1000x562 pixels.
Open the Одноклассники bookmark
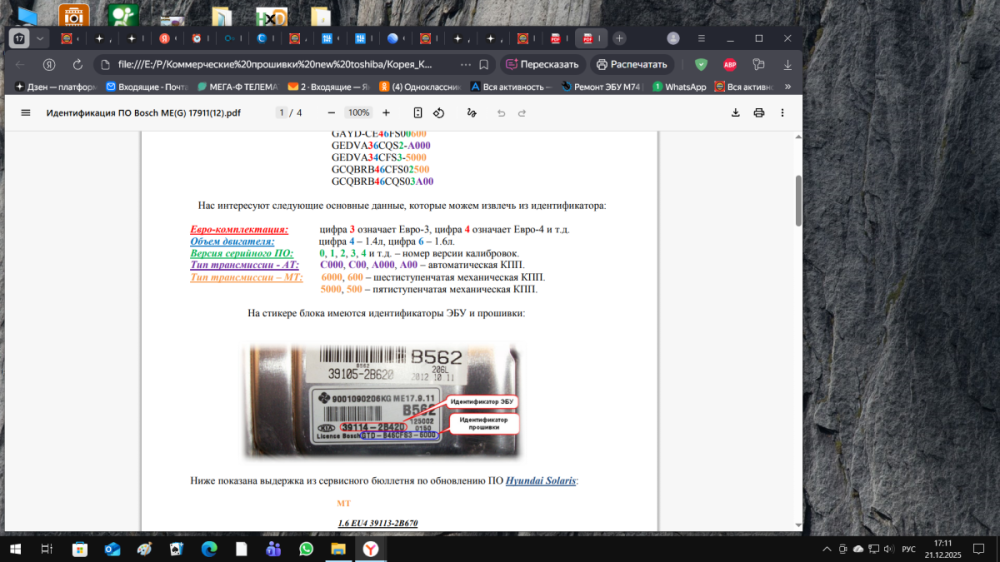420,87
